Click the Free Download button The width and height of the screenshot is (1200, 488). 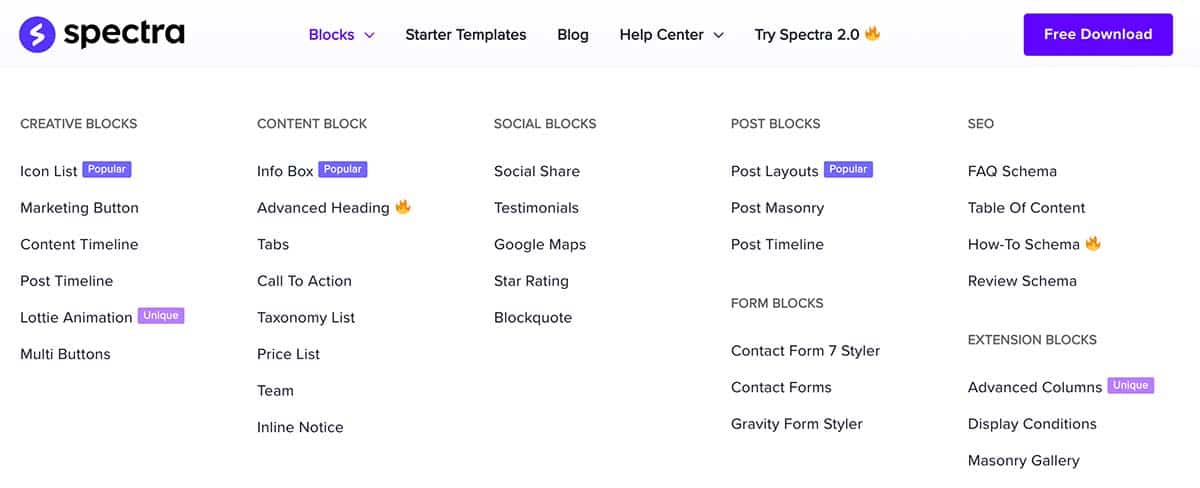1098,34
